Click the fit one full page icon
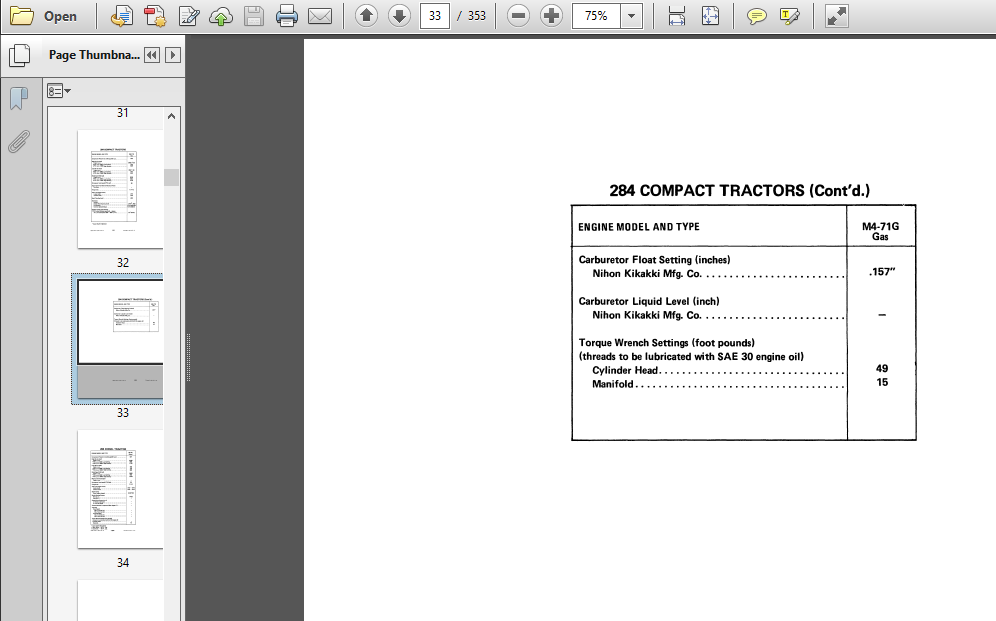 (x=710, y=16)
